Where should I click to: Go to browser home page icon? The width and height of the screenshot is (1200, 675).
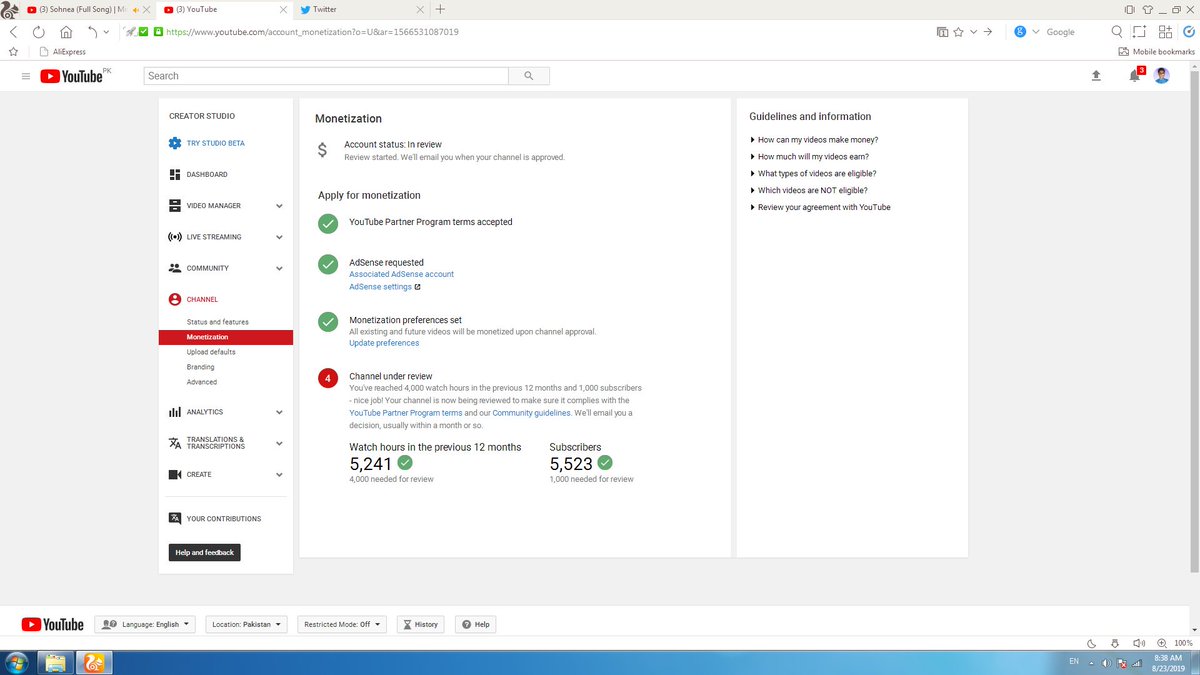pos(65,32)
